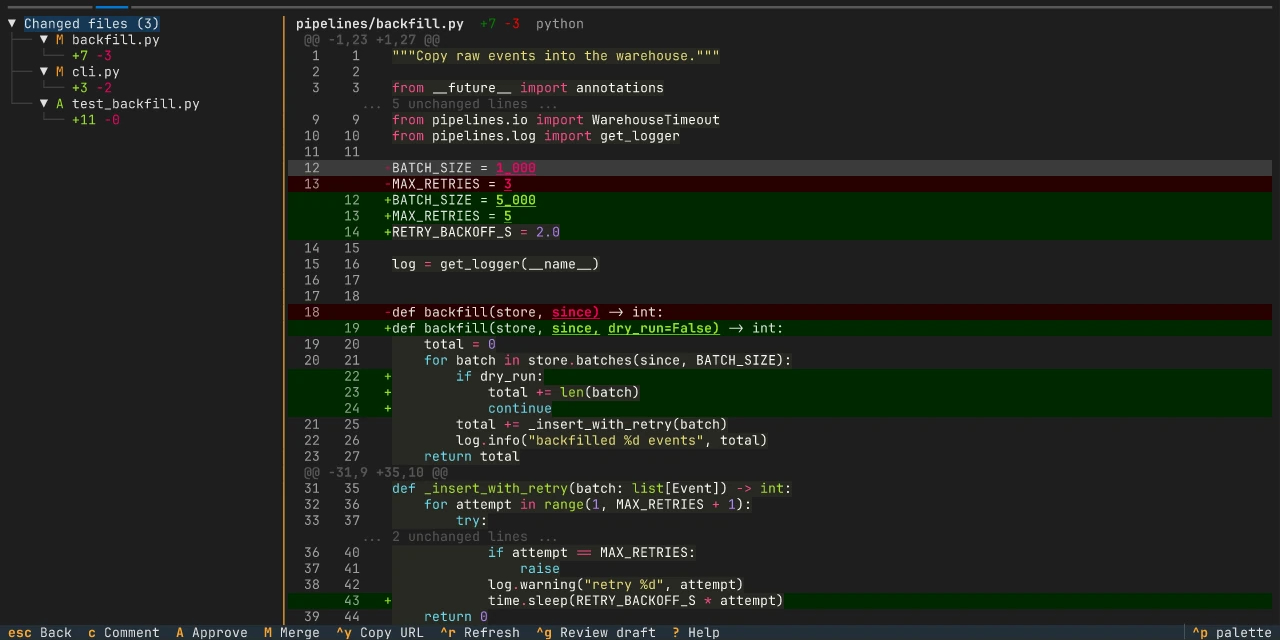Collapse the cli.py tree node arrow
The height and width of the screenshot is (640, 1280).
[44, 72]
